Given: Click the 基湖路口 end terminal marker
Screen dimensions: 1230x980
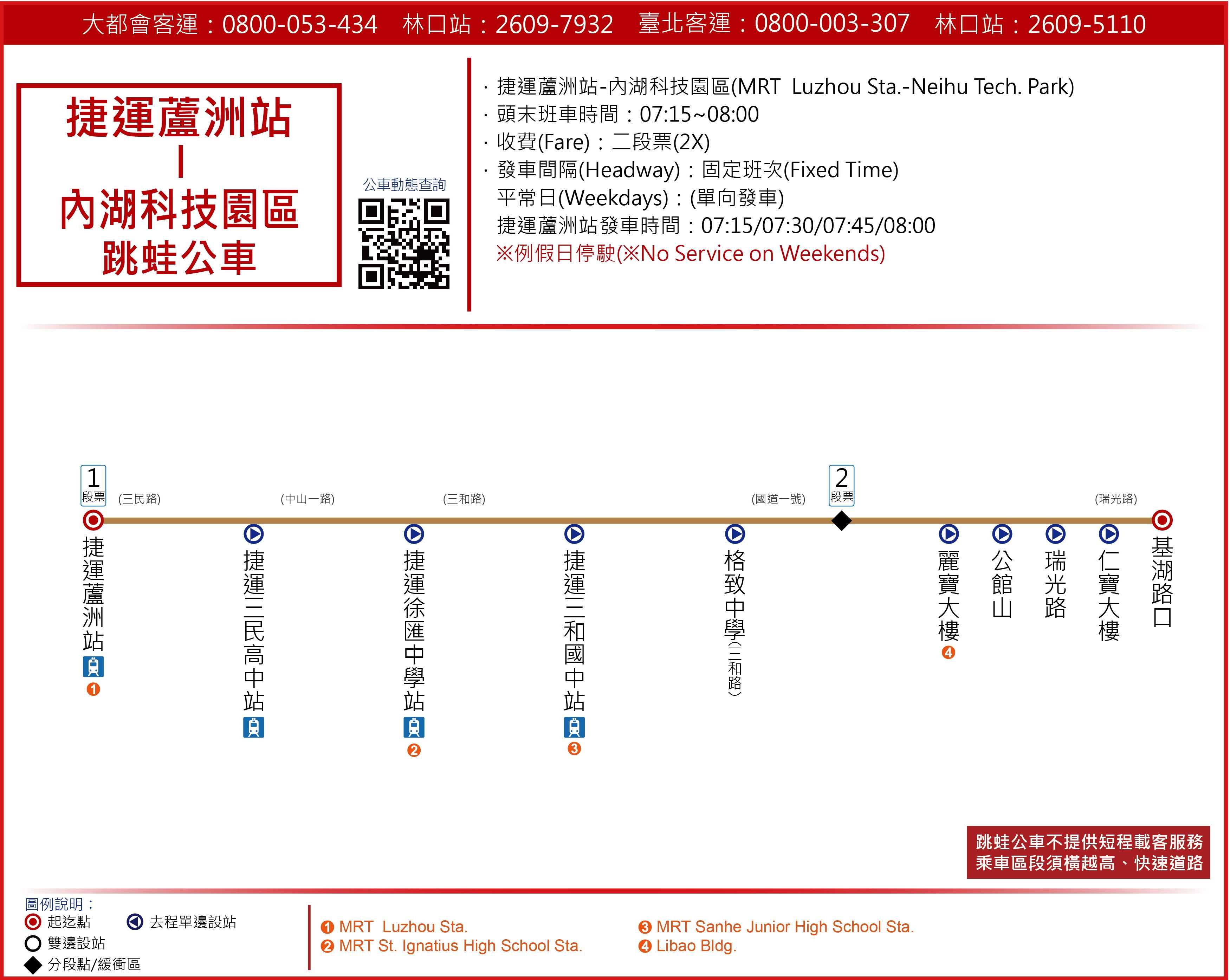Looking at the screenshot, I should tap(1162, 520).
